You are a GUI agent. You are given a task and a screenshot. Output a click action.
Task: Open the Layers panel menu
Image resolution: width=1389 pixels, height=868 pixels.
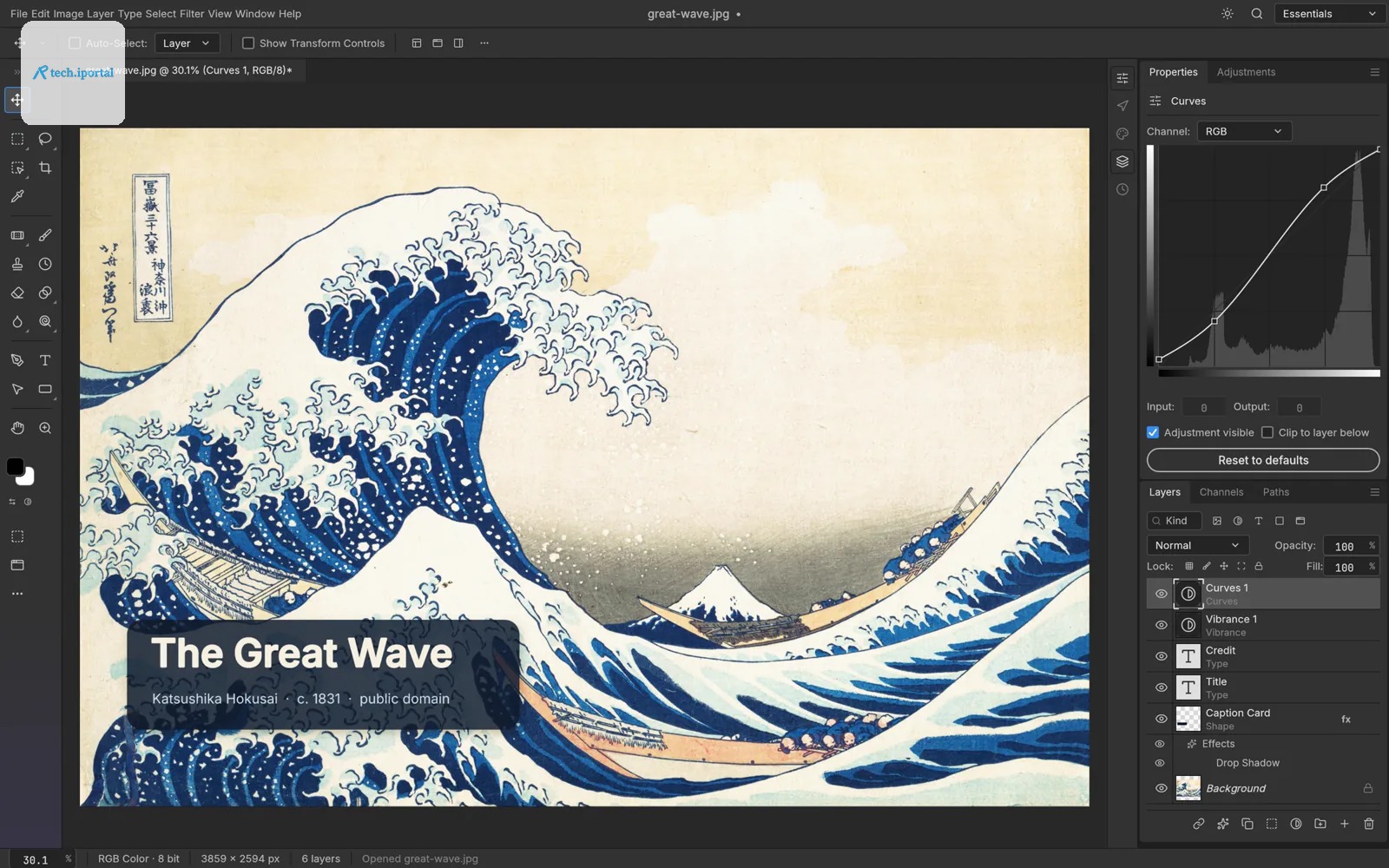pyautogui.click(x=1374, y=492)
